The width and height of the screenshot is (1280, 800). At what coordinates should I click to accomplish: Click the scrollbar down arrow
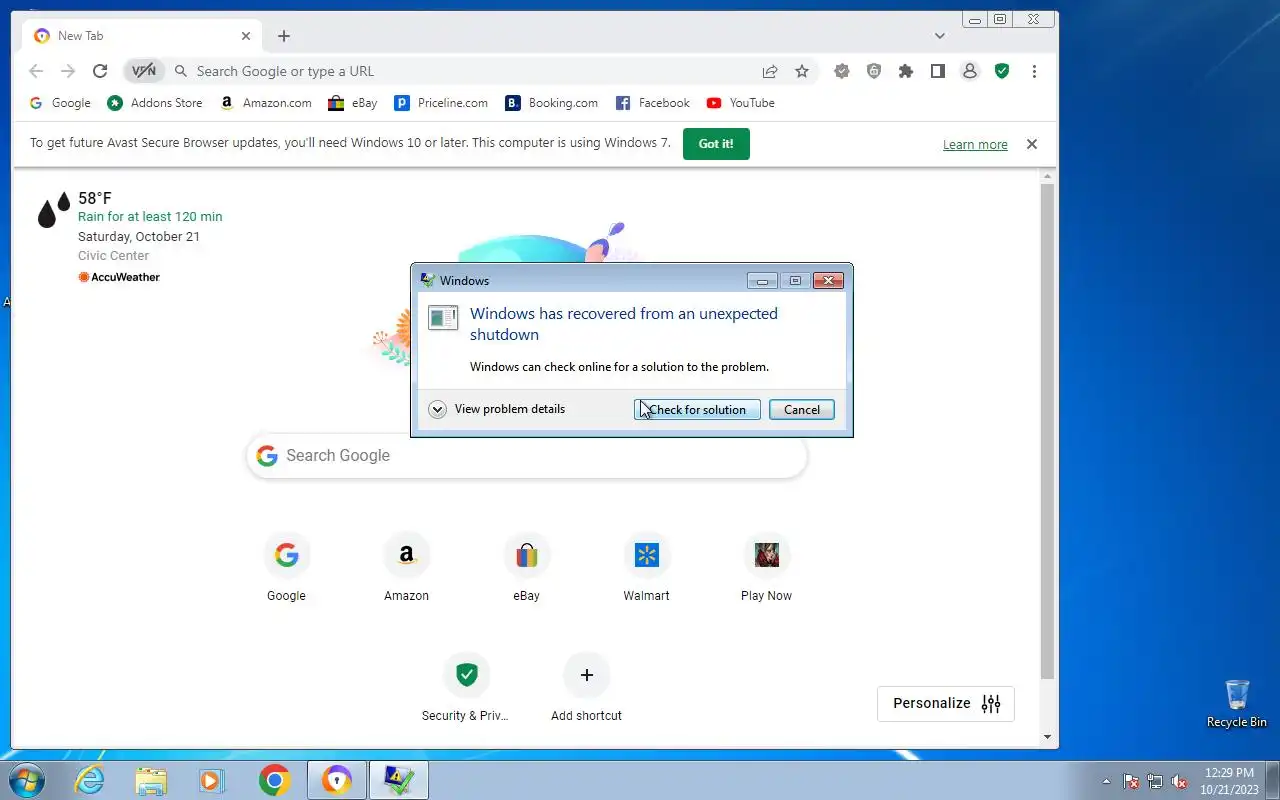tap(1048, 737)
